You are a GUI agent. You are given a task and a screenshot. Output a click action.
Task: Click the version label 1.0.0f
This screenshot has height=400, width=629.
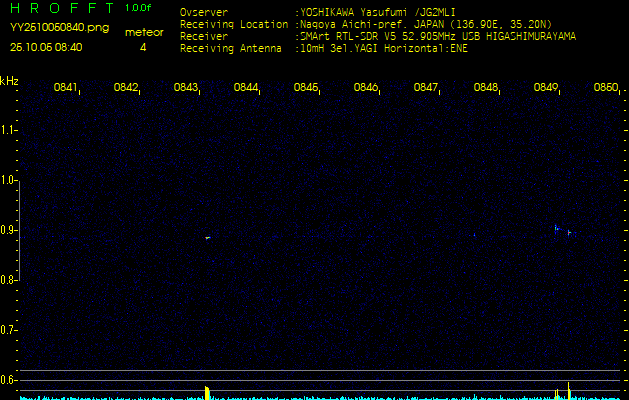[x=138, y=8]
